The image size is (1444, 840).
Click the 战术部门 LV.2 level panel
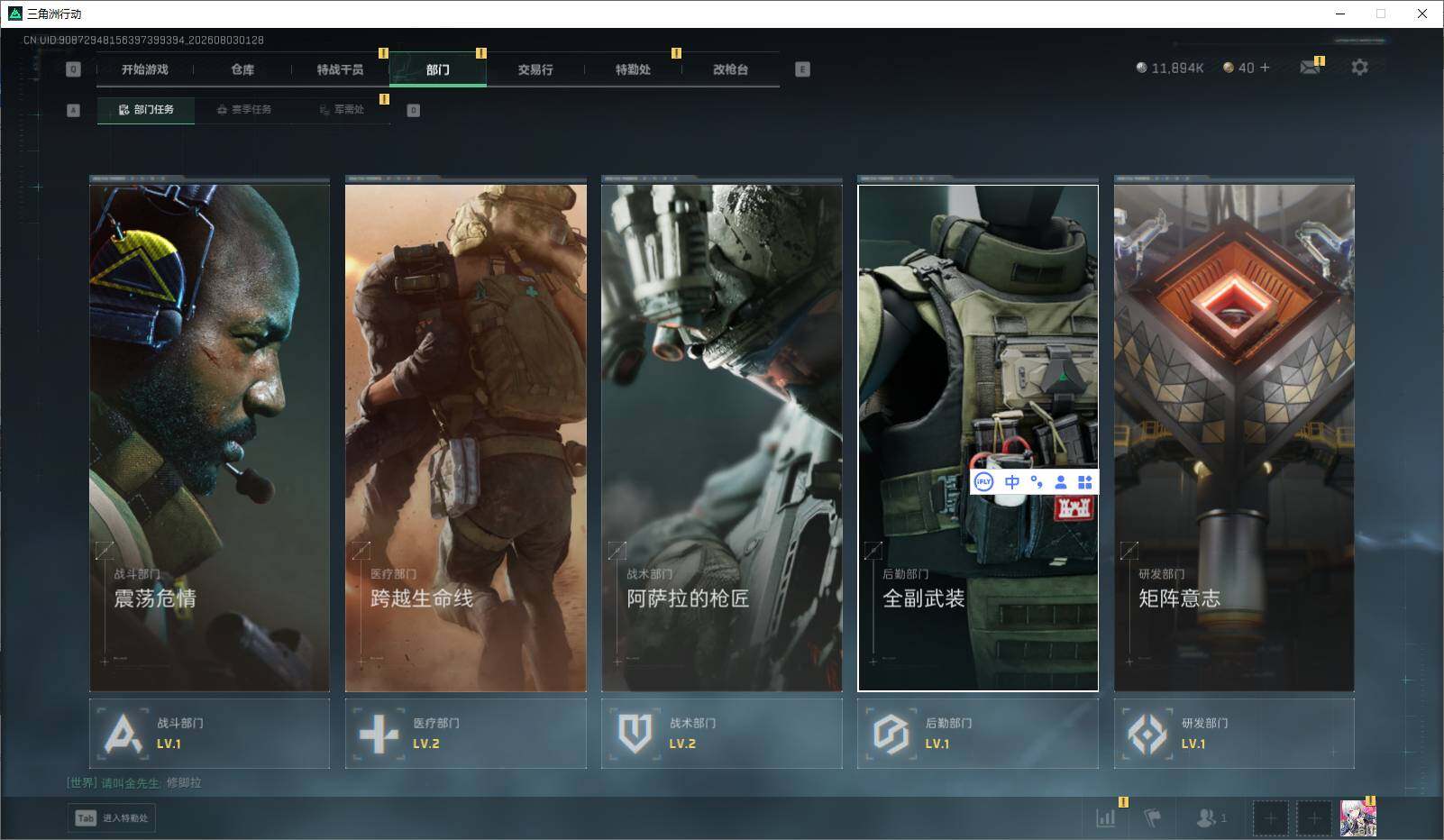point(721,734)
